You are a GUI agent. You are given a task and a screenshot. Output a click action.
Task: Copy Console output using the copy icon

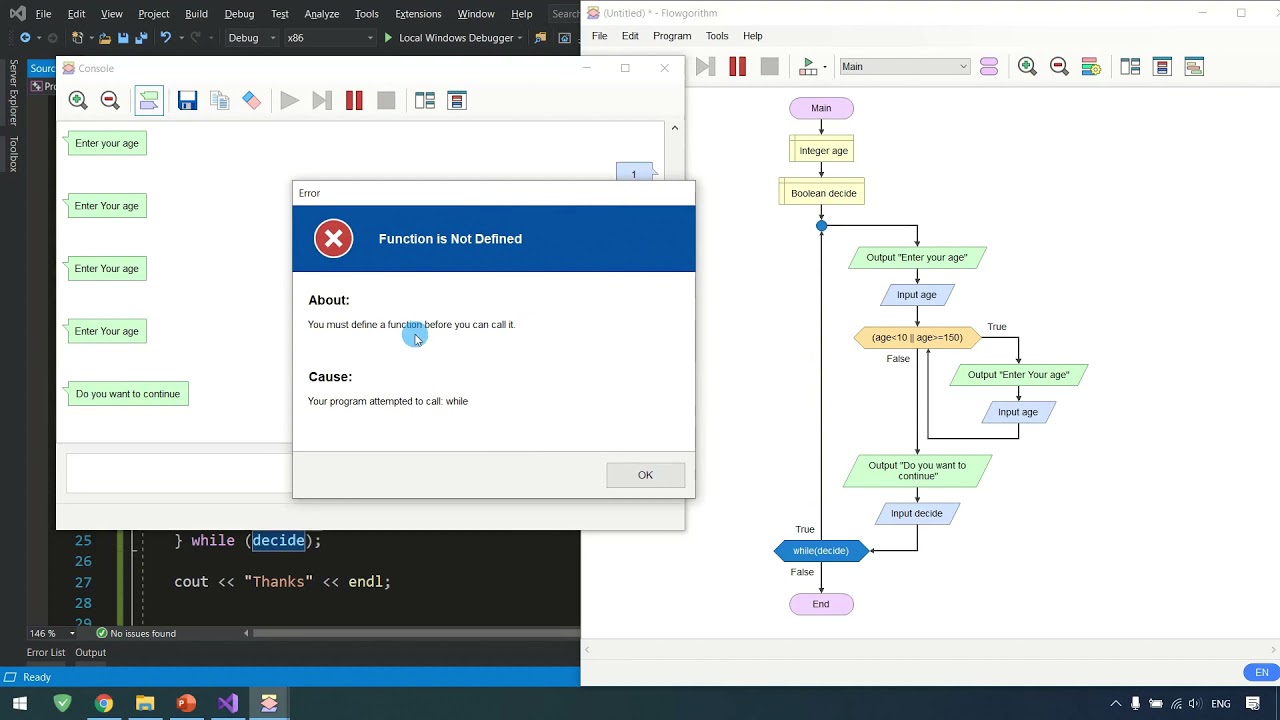click(220, 100)
